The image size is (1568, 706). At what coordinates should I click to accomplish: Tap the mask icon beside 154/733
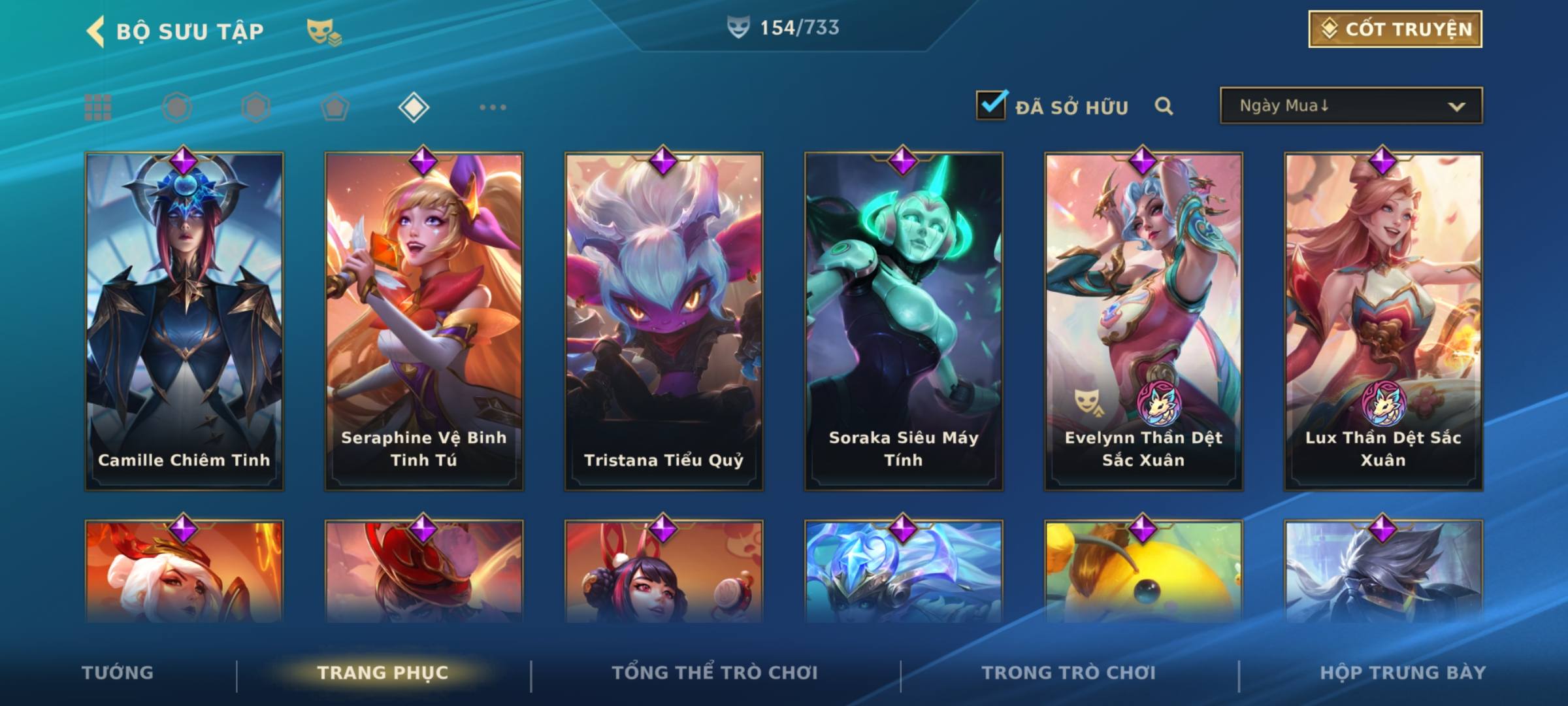[x=738, y=27]
